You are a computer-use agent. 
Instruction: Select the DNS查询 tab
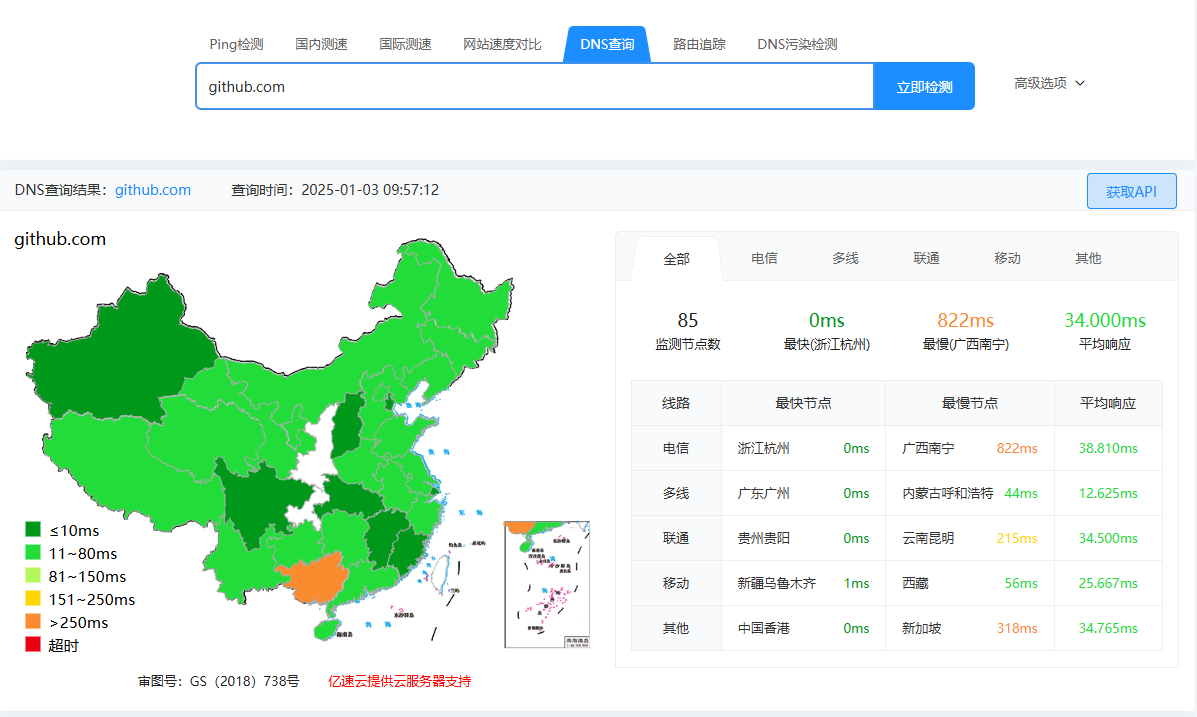point(607,44)
